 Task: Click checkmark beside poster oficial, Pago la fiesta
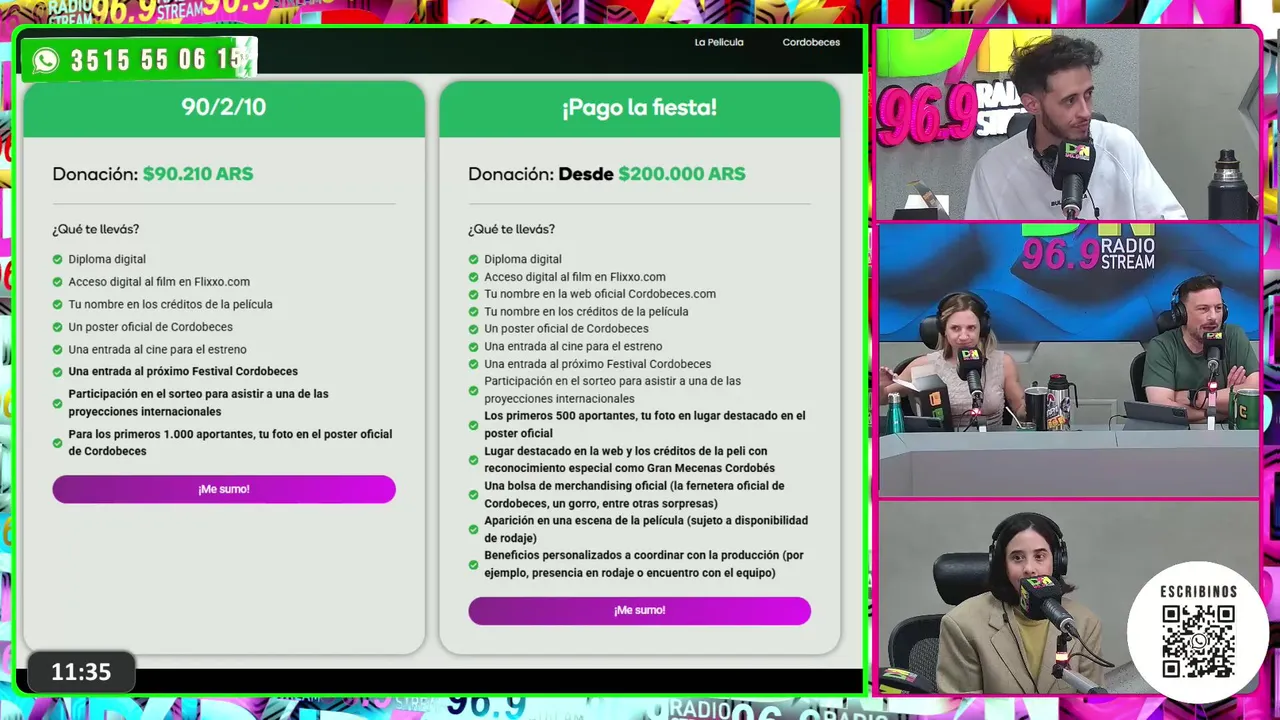click(474, 328)
